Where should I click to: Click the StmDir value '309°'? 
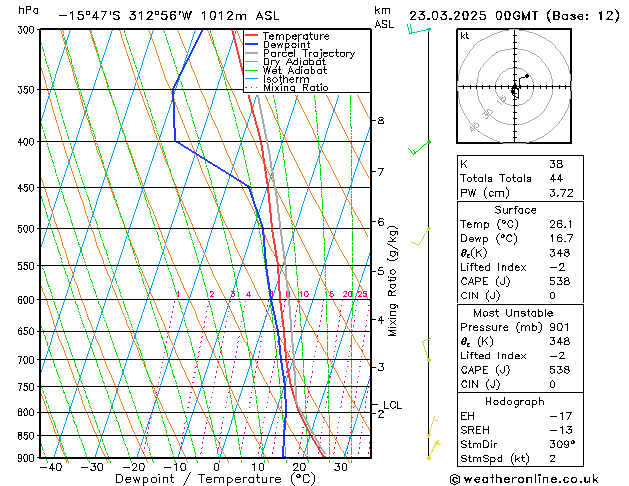(x=562, y=444)
